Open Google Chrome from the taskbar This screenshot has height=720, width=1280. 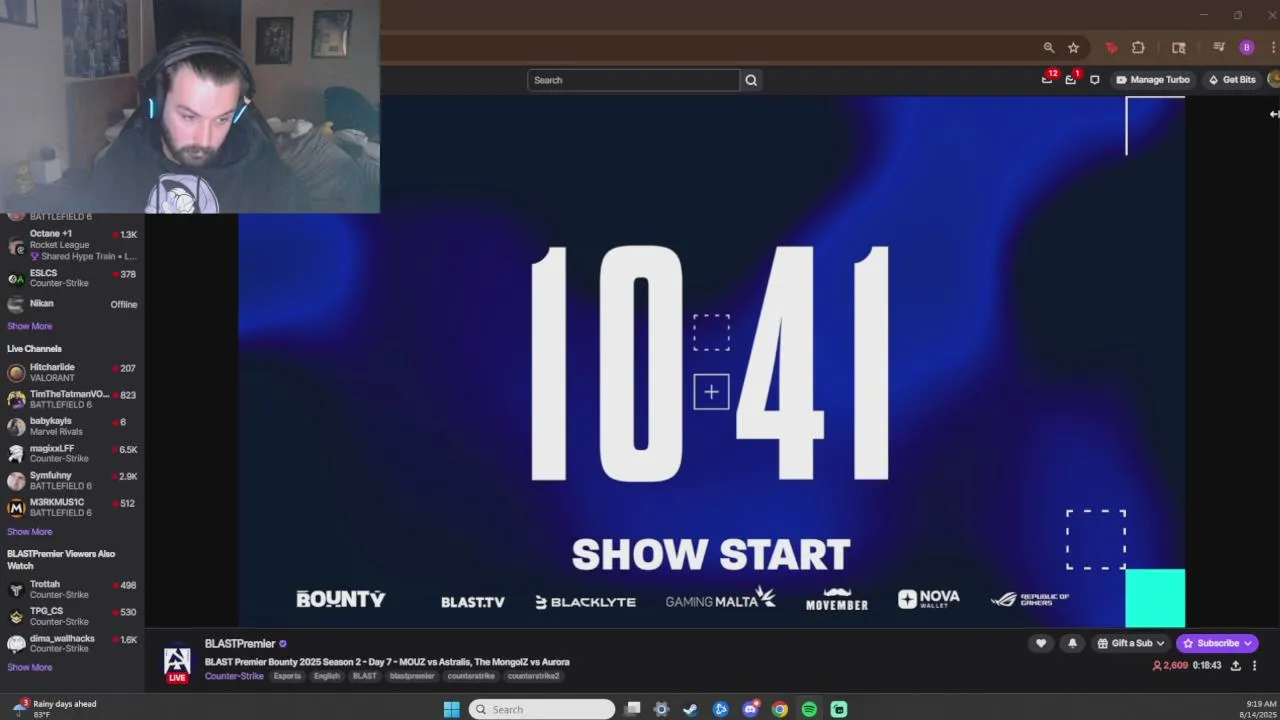780,709
